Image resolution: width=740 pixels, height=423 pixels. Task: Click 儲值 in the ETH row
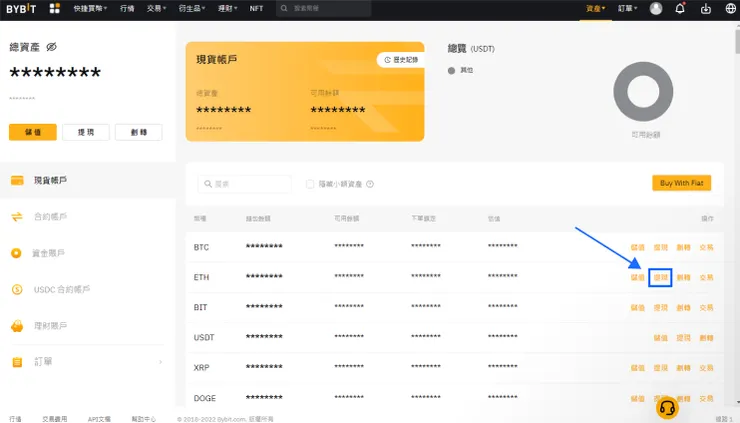click(638, 278)
